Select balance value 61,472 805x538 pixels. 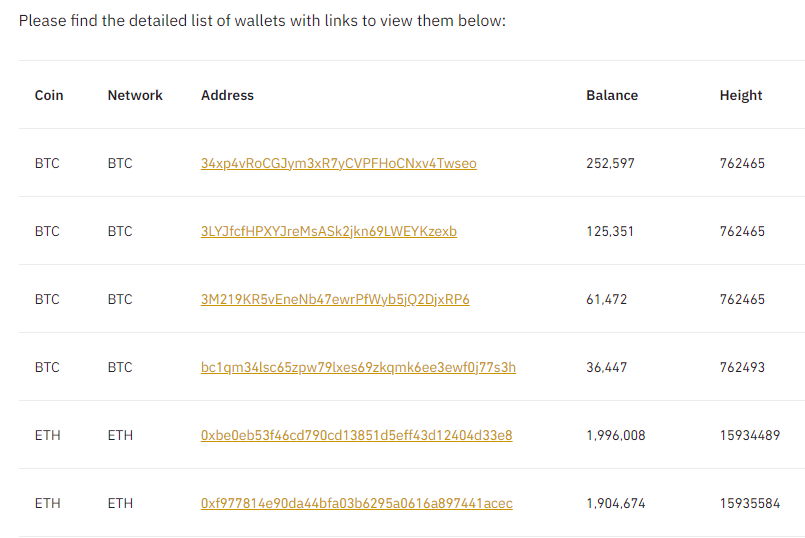pyautogui.click(x=606, y=300)
